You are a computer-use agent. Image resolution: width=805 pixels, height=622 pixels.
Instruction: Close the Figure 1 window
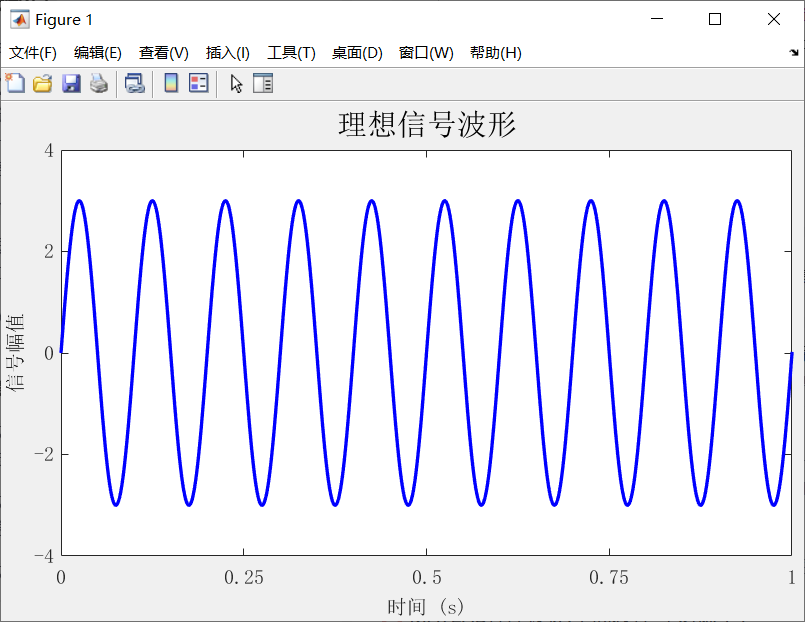tap(774, 19)
